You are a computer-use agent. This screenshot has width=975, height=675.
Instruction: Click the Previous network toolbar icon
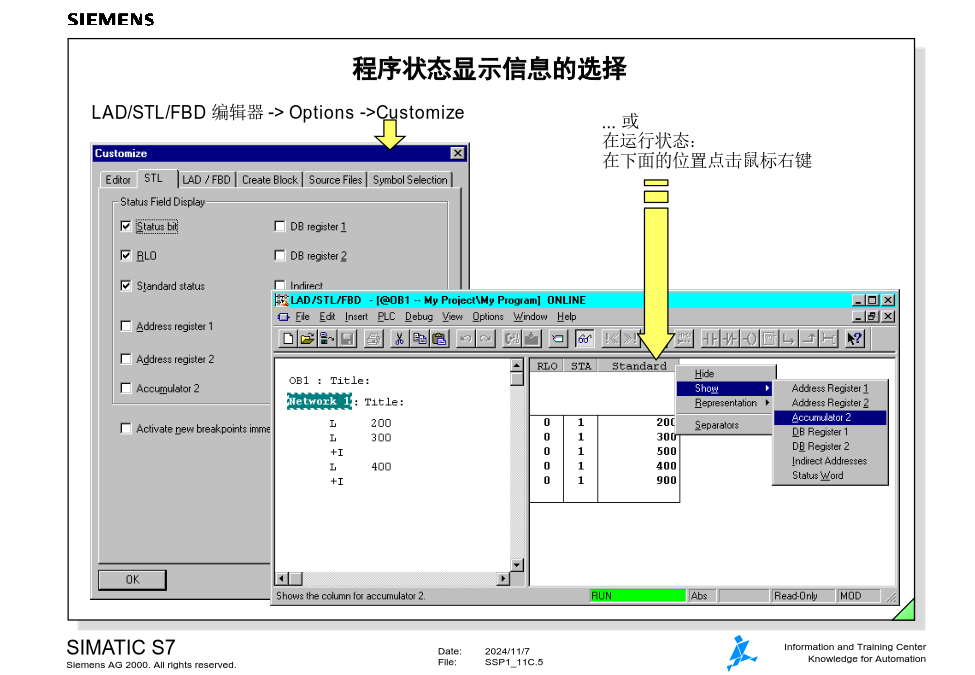[611, 339]
